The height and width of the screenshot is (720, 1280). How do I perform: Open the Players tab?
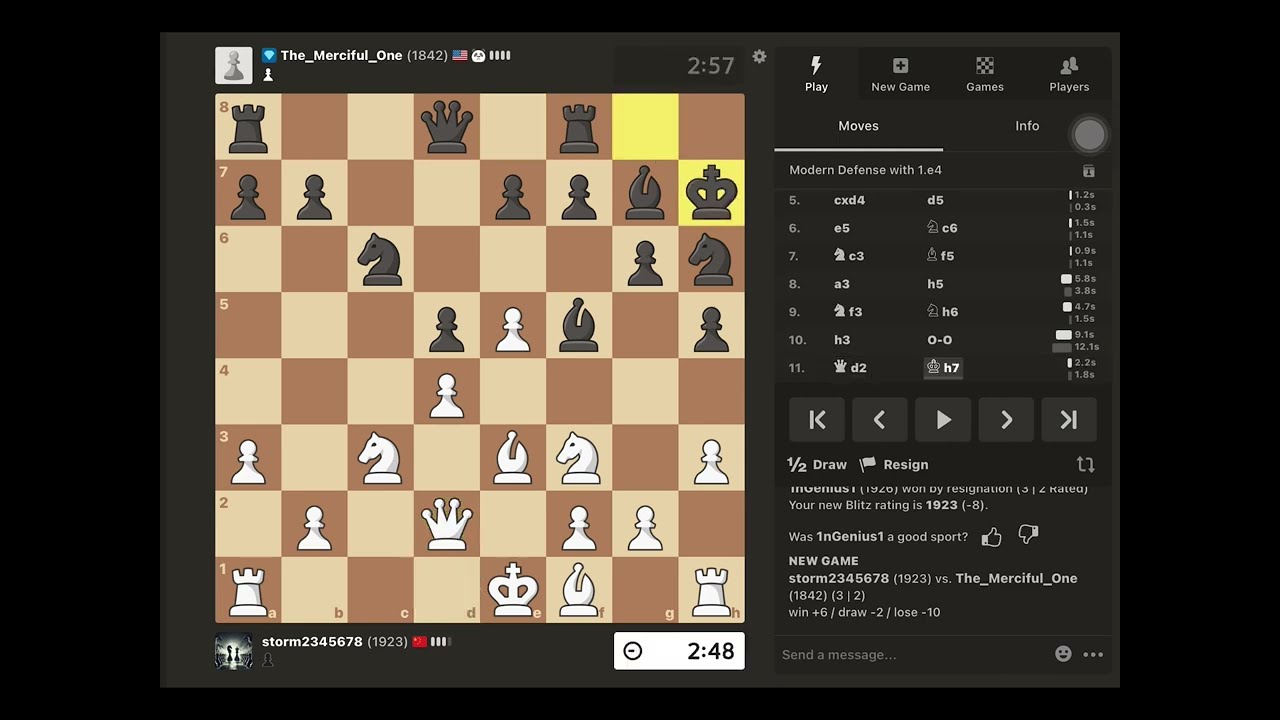point(1069,75)
